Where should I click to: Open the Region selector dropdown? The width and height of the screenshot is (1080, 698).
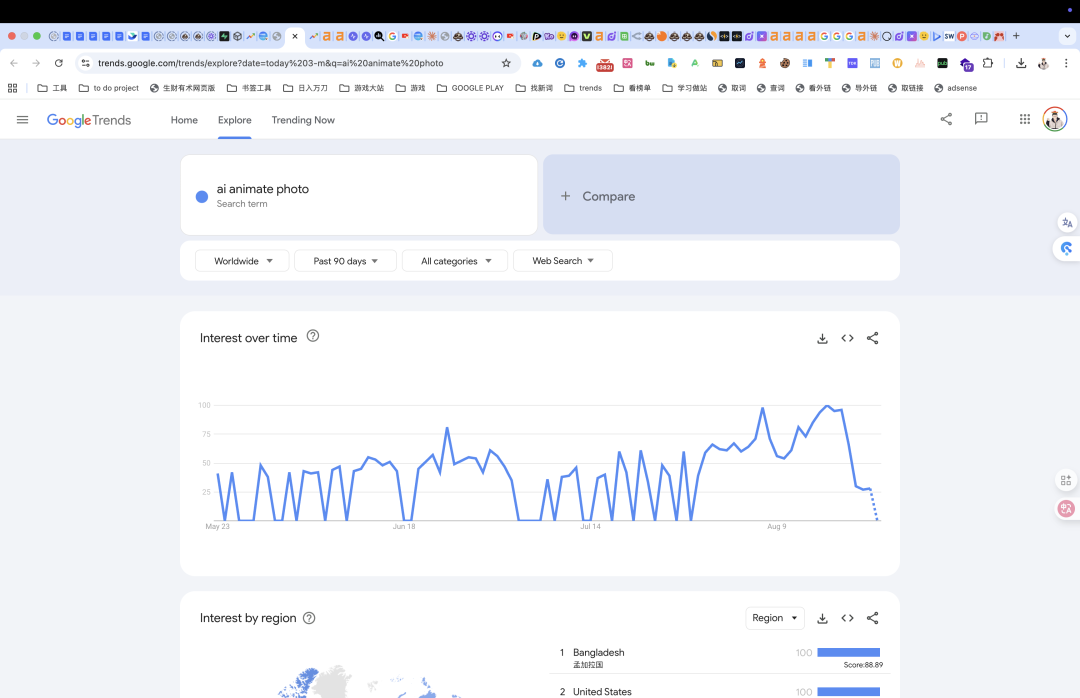click(x=775, y=618)
